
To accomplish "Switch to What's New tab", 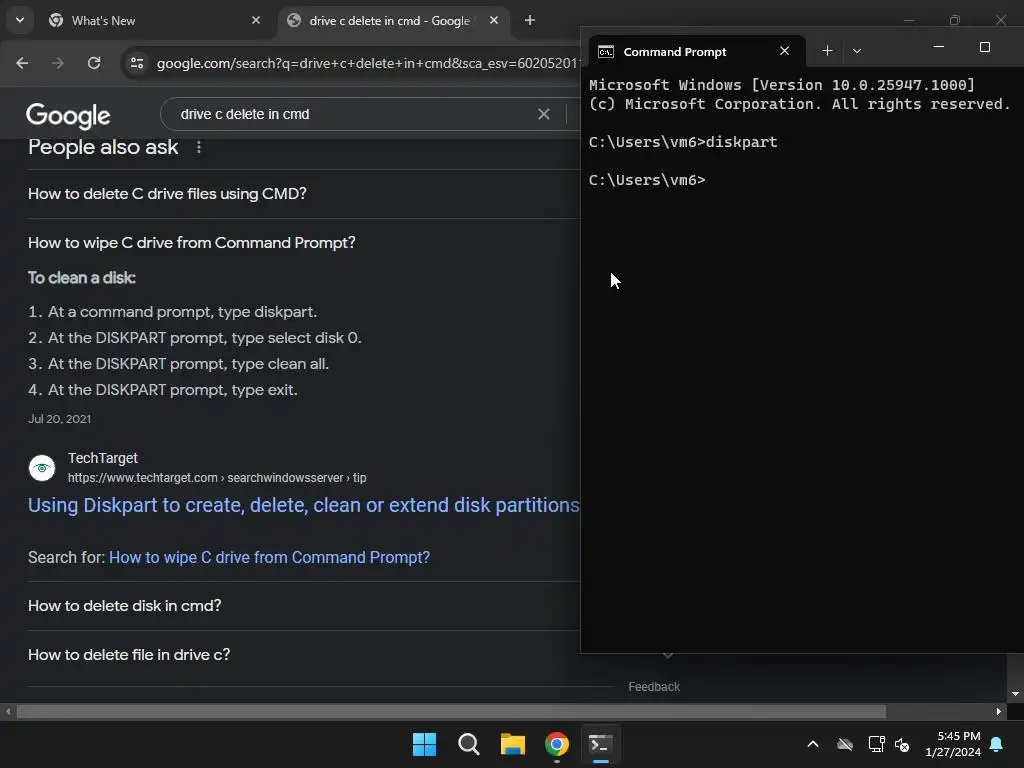I will pos(154,21).
